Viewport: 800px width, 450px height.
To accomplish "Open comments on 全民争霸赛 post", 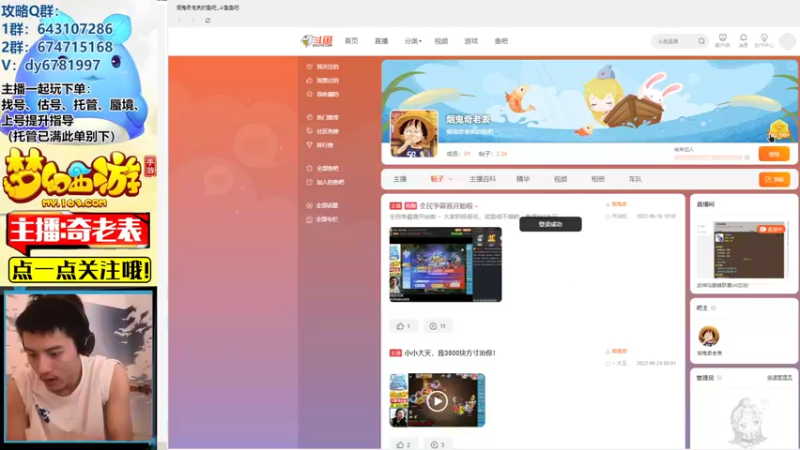I will [438, 326].
